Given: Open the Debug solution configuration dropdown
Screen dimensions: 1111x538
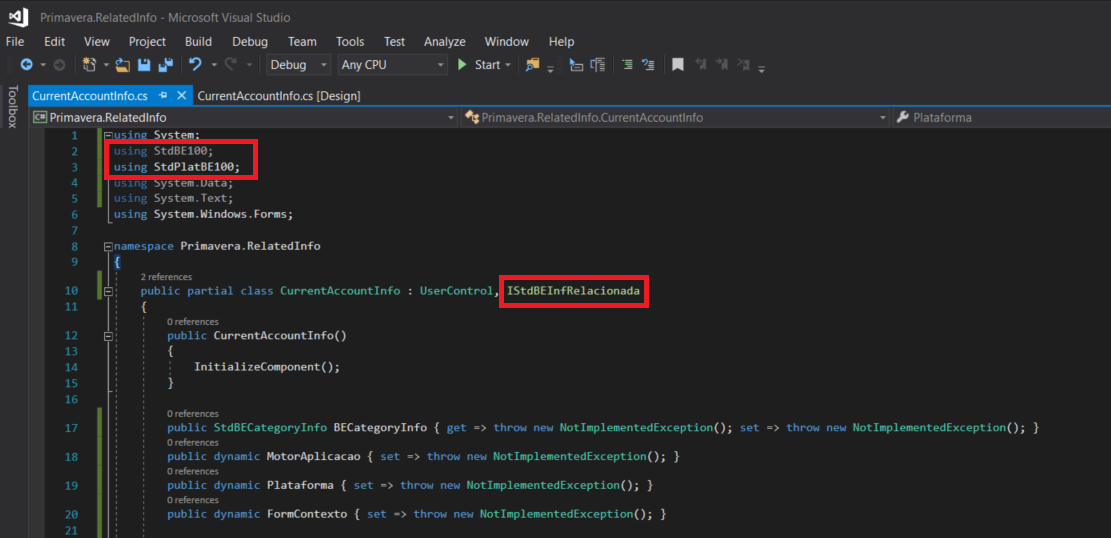Looking at the screenshot, I should (x=299, y=65).
